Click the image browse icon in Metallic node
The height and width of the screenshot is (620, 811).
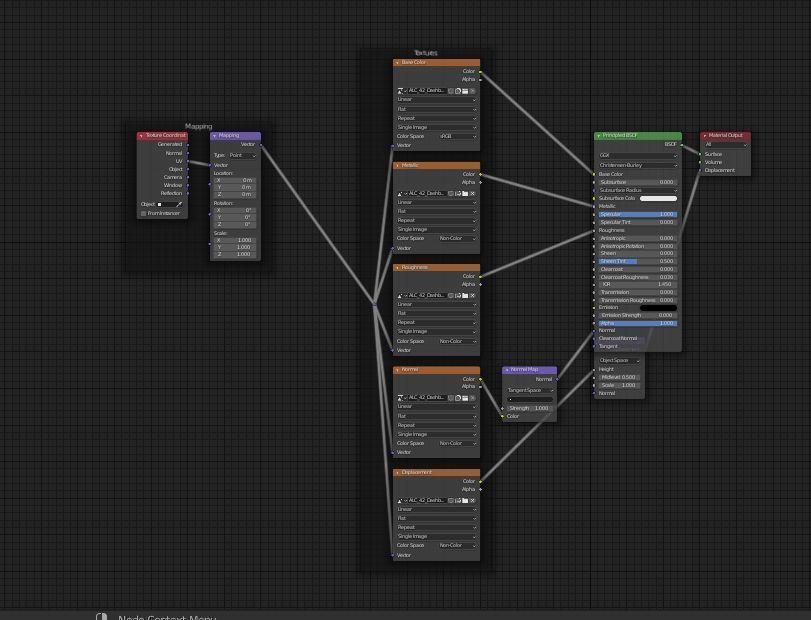(400, 193)
